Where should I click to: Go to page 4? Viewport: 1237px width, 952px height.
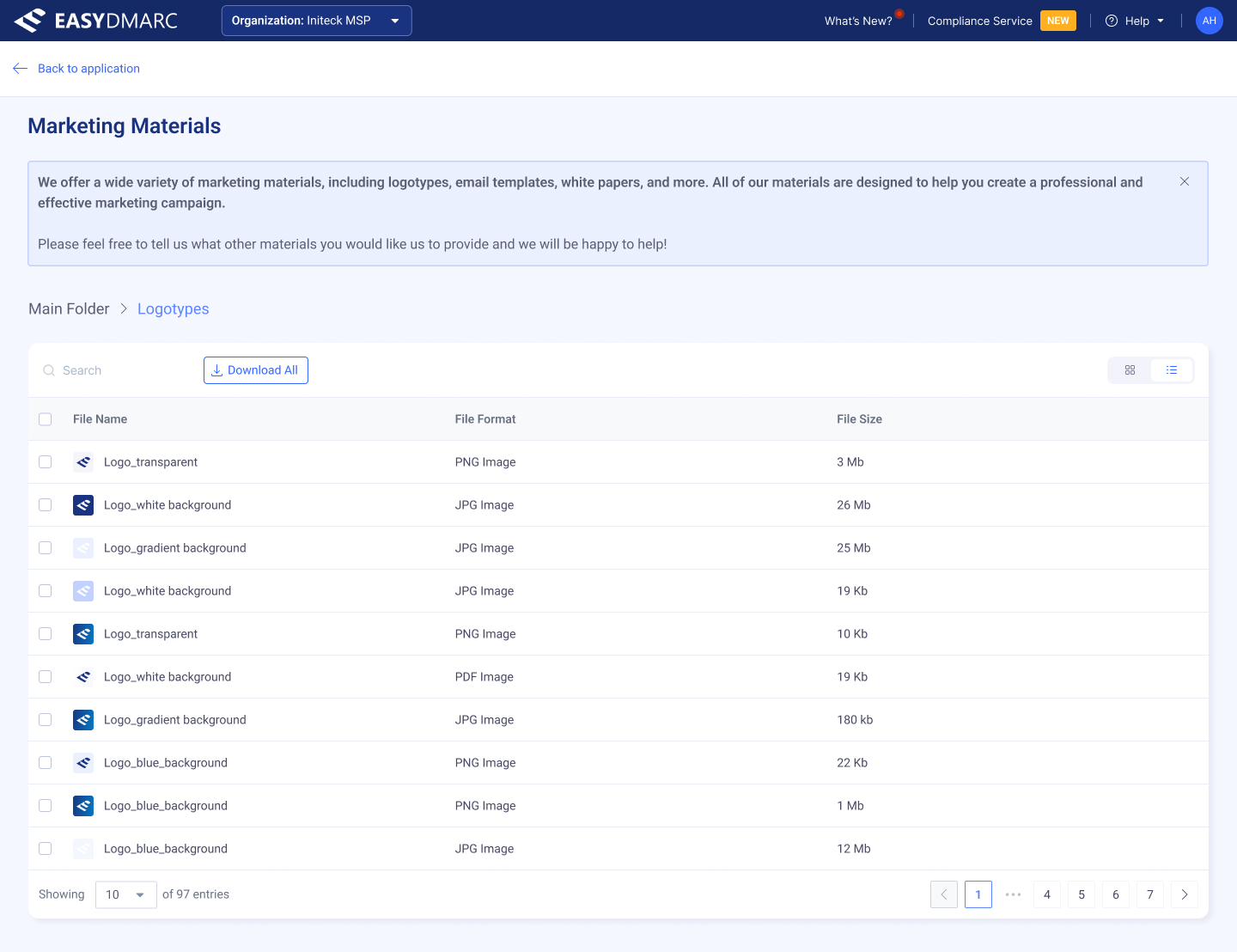coord(1047,894)
